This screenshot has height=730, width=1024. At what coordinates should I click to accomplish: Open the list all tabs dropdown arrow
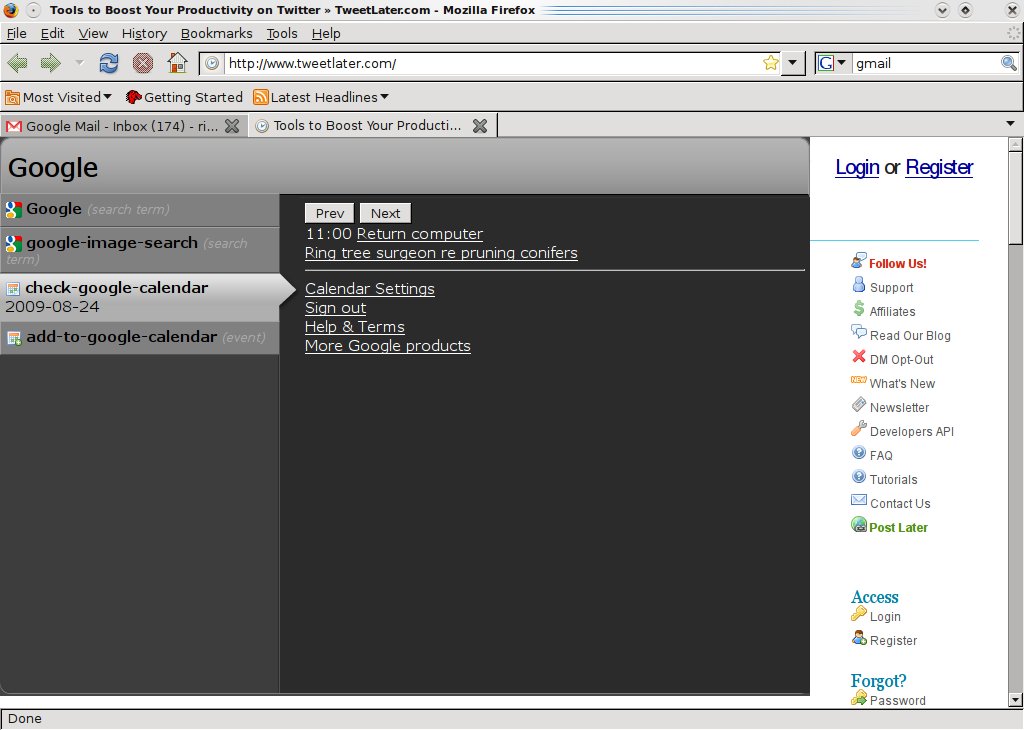pyautogui.click(x=1010, y=123)
